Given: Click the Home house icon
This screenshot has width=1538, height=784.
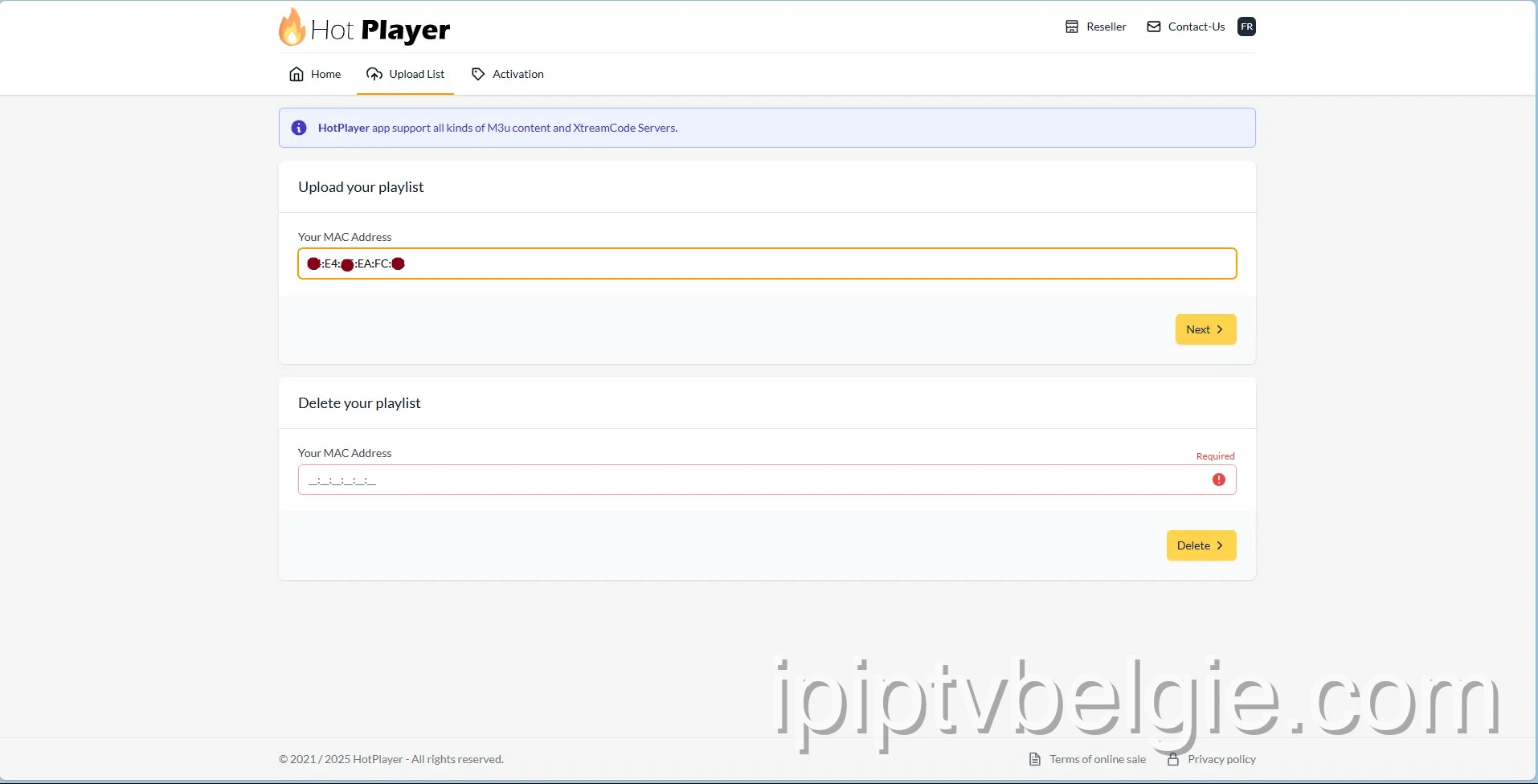Looking at the screenshot, I should tap(297, 74).
